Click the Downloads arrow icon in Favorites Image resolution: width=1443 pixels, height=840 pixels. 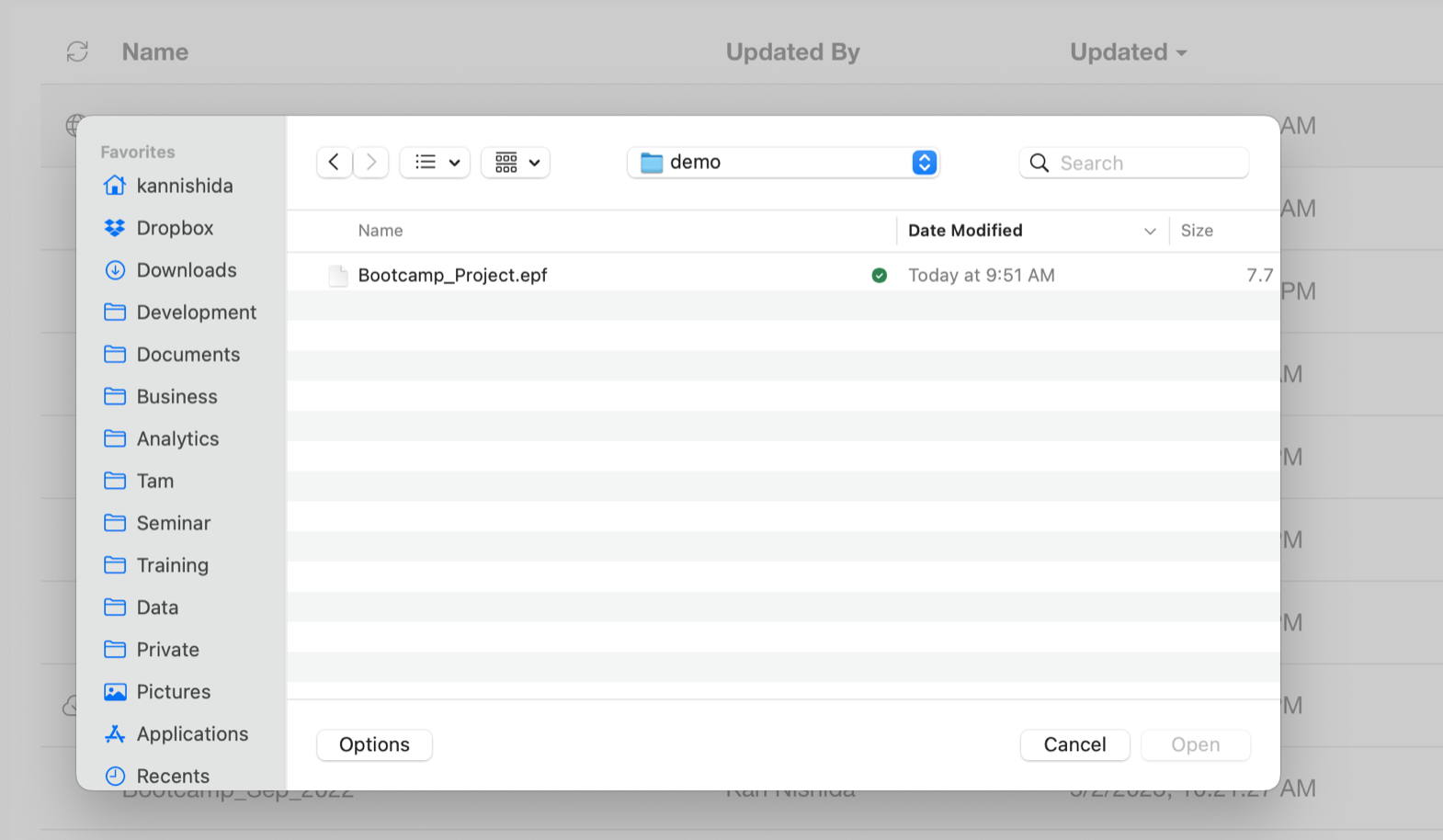115,270
